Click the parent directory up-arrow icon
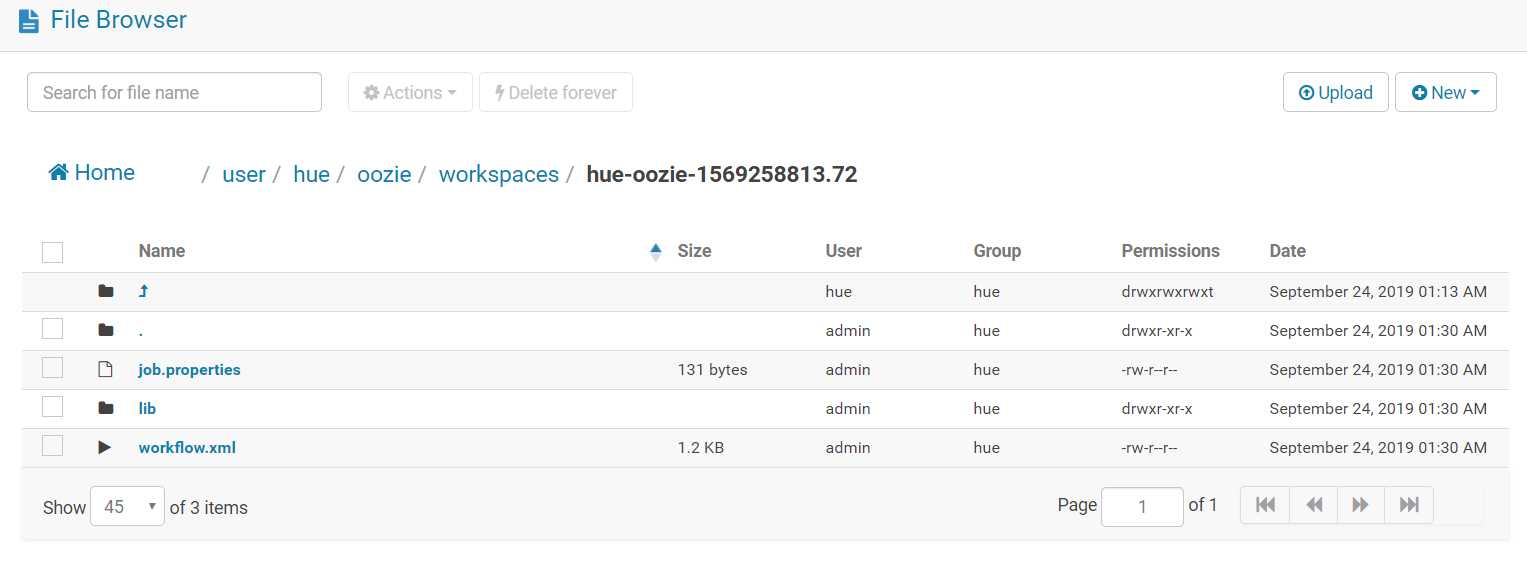This screenshot has width=1527, height=562. click(143, 291)
